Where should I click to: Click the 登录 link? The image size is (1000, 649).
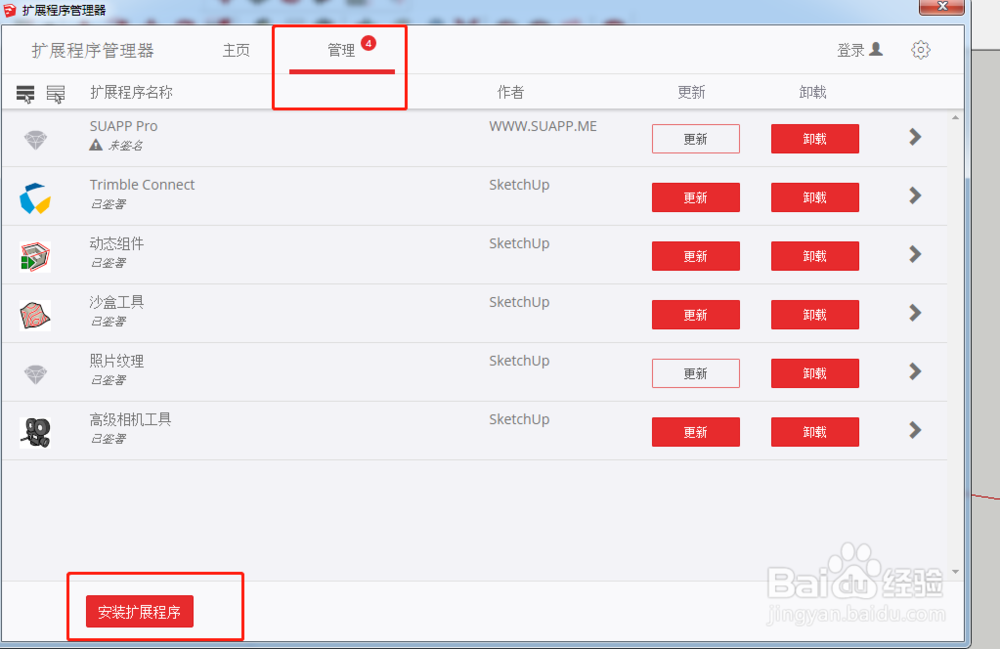(x=851, y=50)
